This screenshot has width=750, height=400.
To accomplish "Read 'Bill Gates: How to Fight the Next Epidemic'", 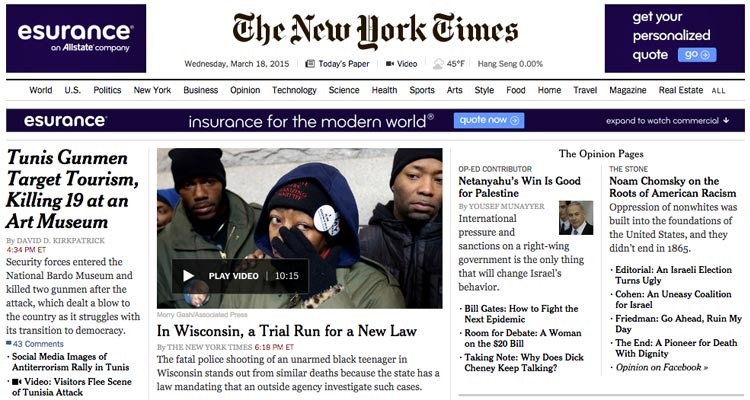I will coord(521,314).
